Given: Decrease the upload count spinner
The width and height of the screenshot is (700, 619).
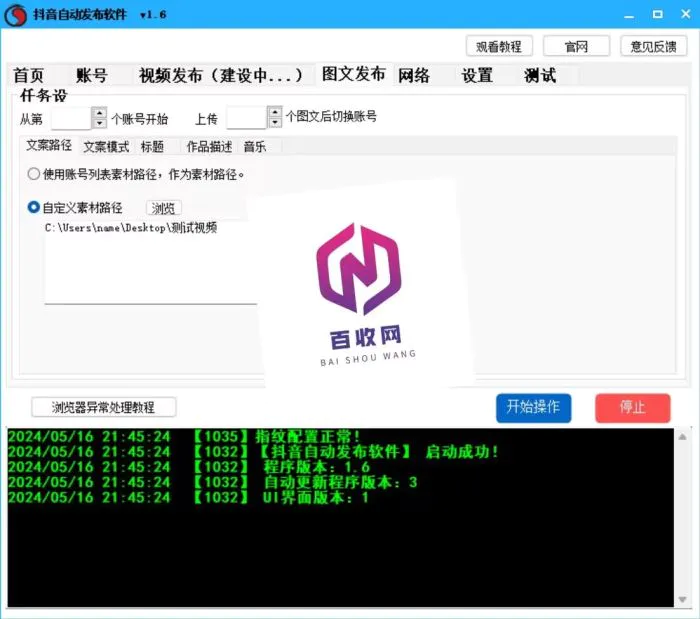Looking at the screenshot, I should 275,122.
